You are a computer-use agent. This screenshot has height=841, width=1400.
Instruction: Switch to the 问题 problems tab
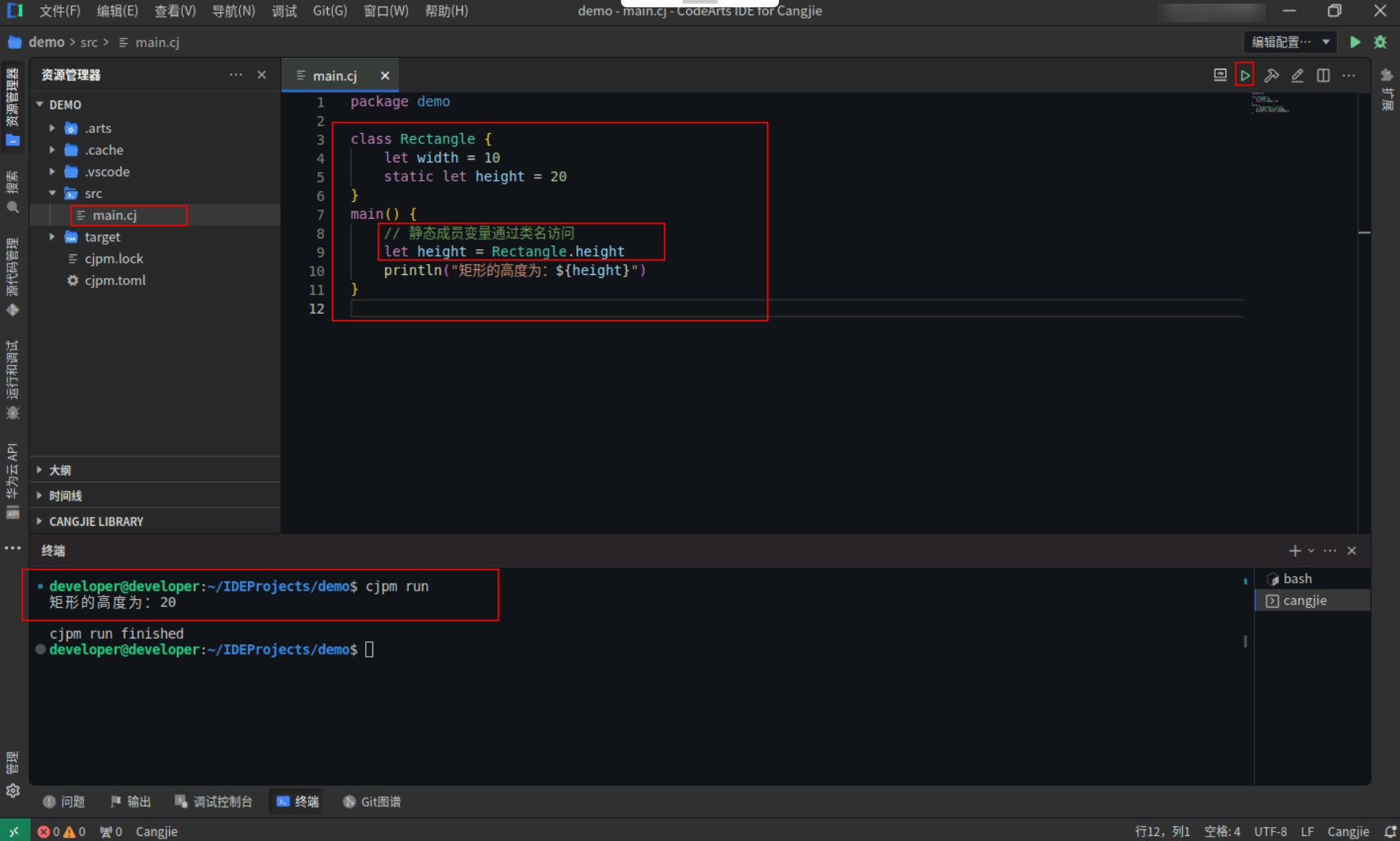coord(64,802)
